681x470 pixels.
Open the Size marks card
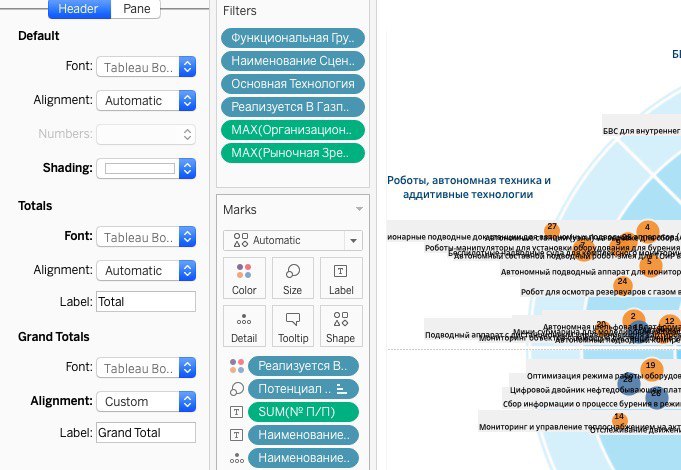293,278
